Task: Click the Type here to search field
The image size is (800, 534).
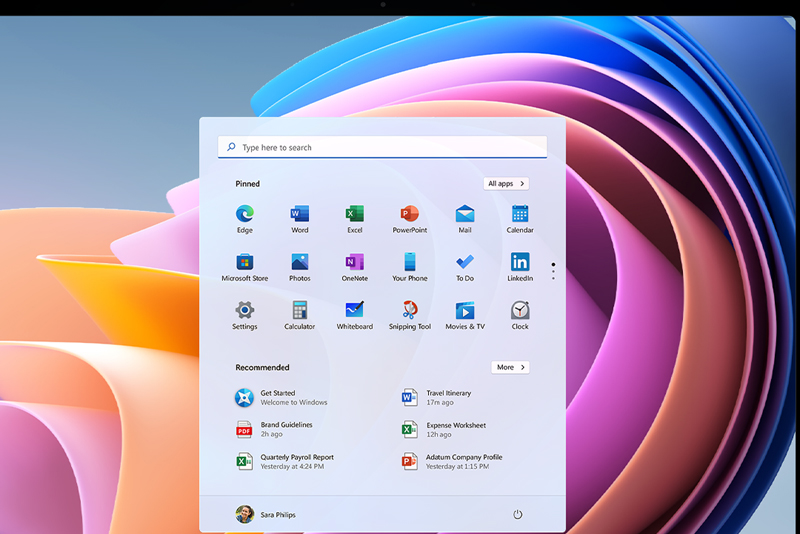Action: pyautogui.click(x=382, y=147)
